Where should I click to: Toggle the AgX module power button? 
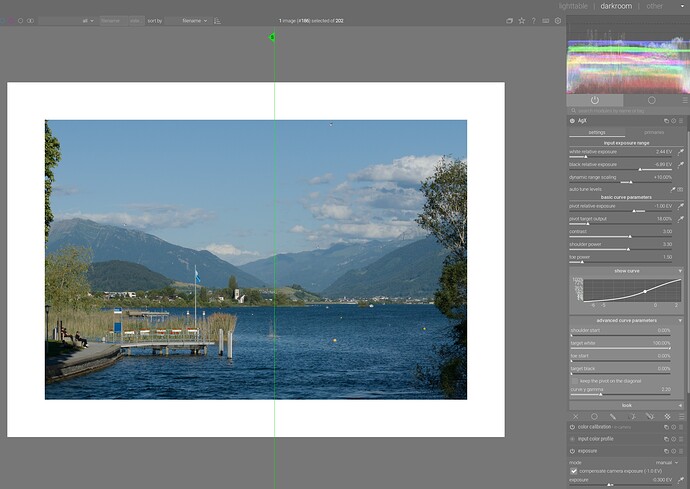pyautogui.click(x=572, y=121)
